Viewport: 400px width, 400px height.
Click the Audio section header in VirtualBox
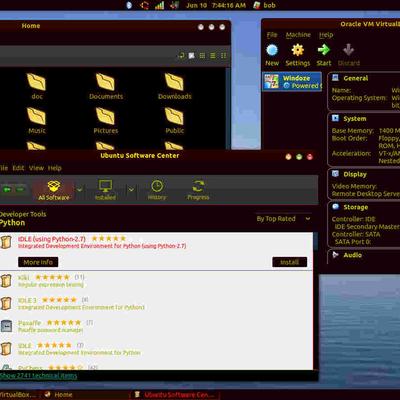(x=352, y=255)
